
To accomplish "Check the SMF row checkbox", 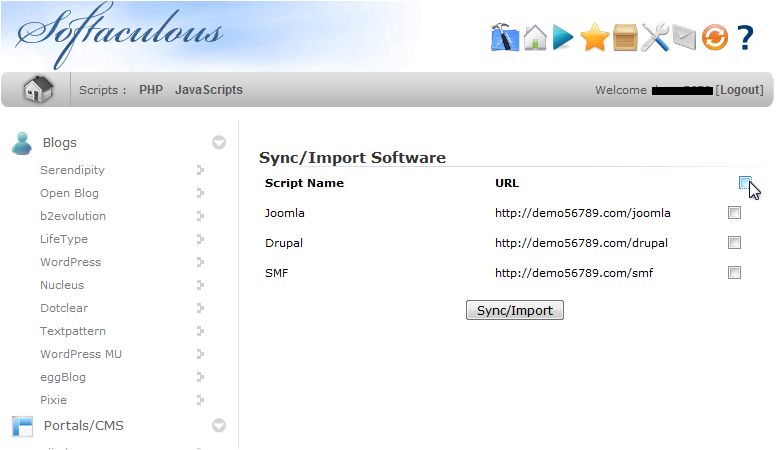I will click(x=734, y=273).
